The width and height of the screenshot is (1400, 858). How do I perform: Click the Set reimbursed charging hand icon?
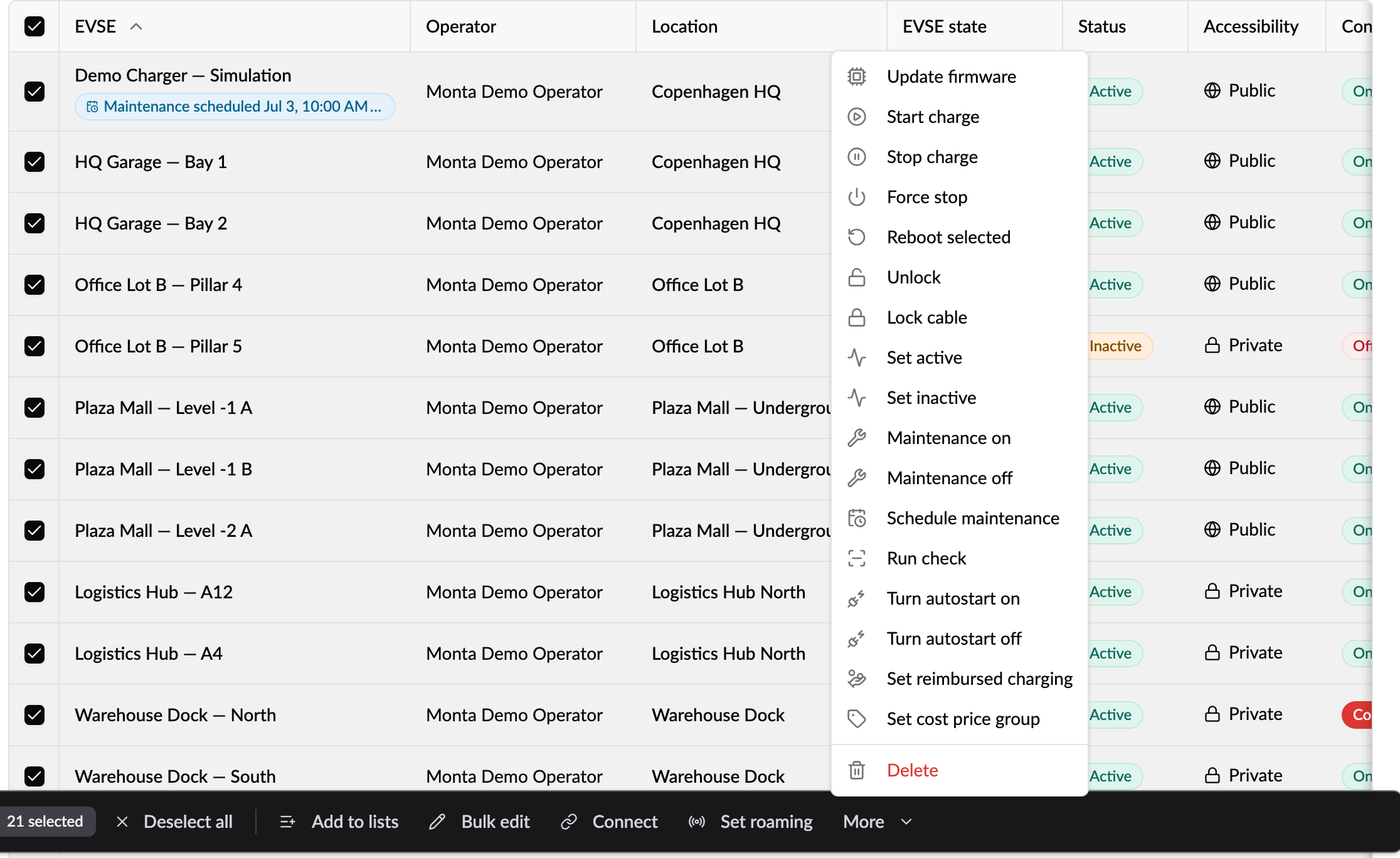(x=857, y=679)
